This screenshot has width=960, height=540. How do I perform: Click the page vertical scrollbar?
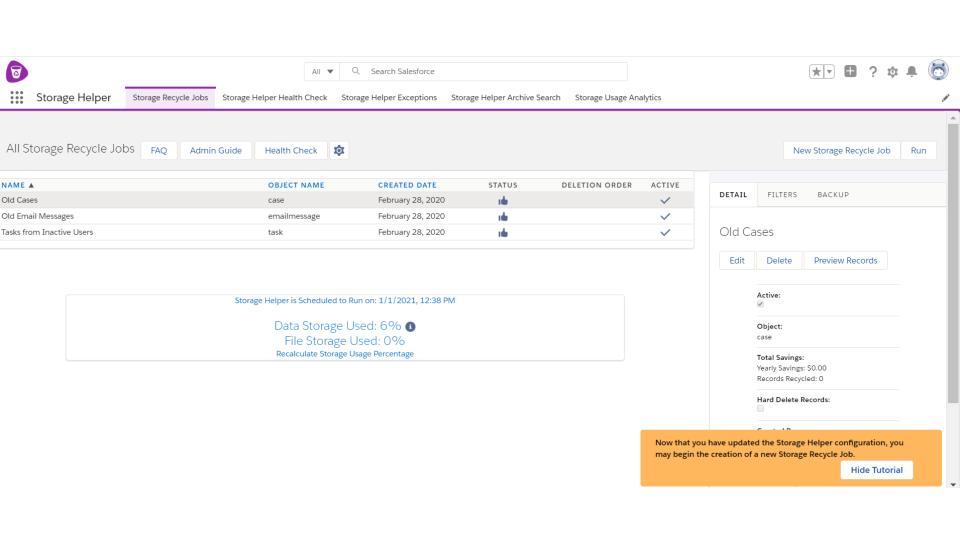pyautogui.click(x=953, y=263)
